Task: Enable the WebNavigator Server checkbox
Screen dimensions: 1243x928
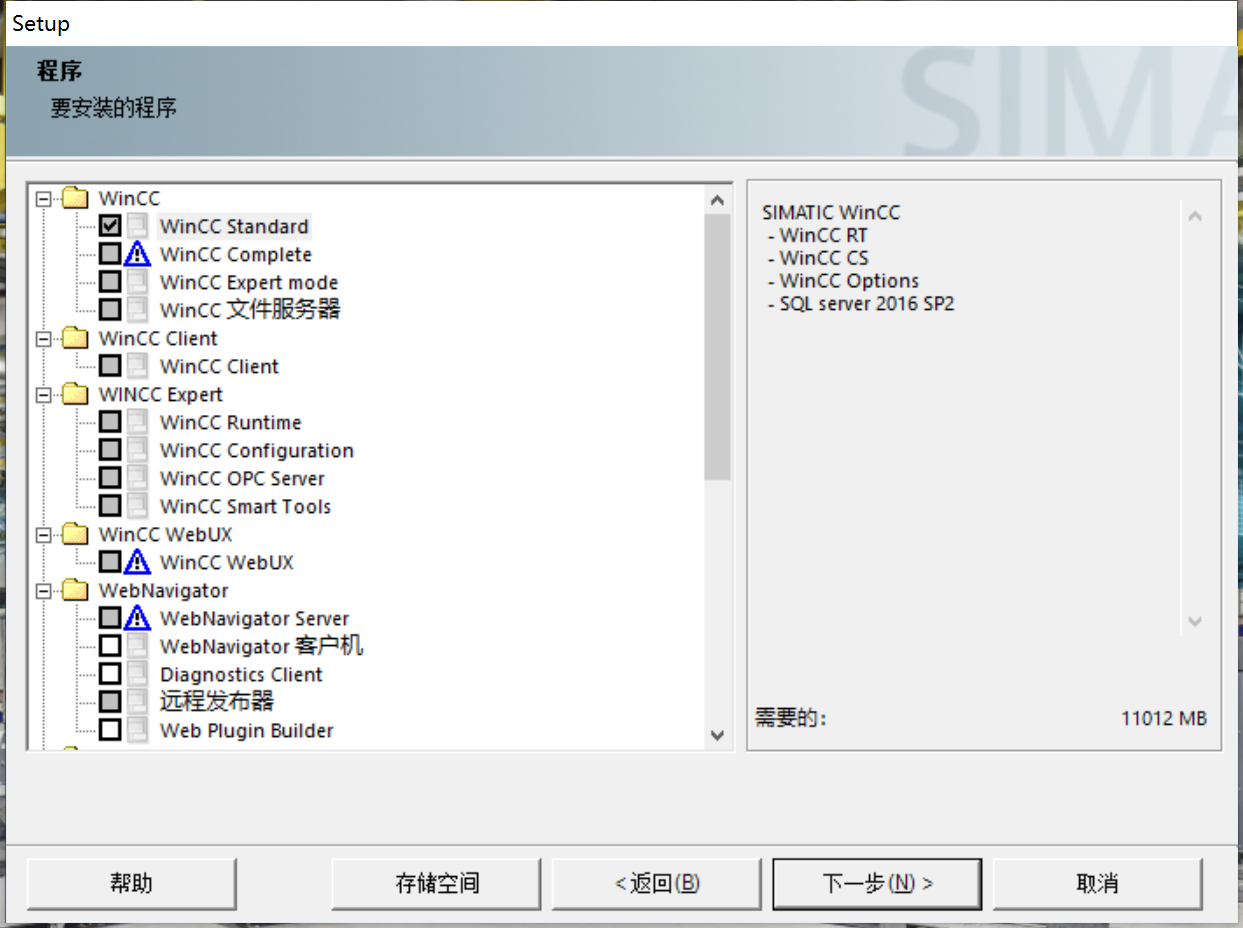Action: pyautogui.click(x=110, y=618)
